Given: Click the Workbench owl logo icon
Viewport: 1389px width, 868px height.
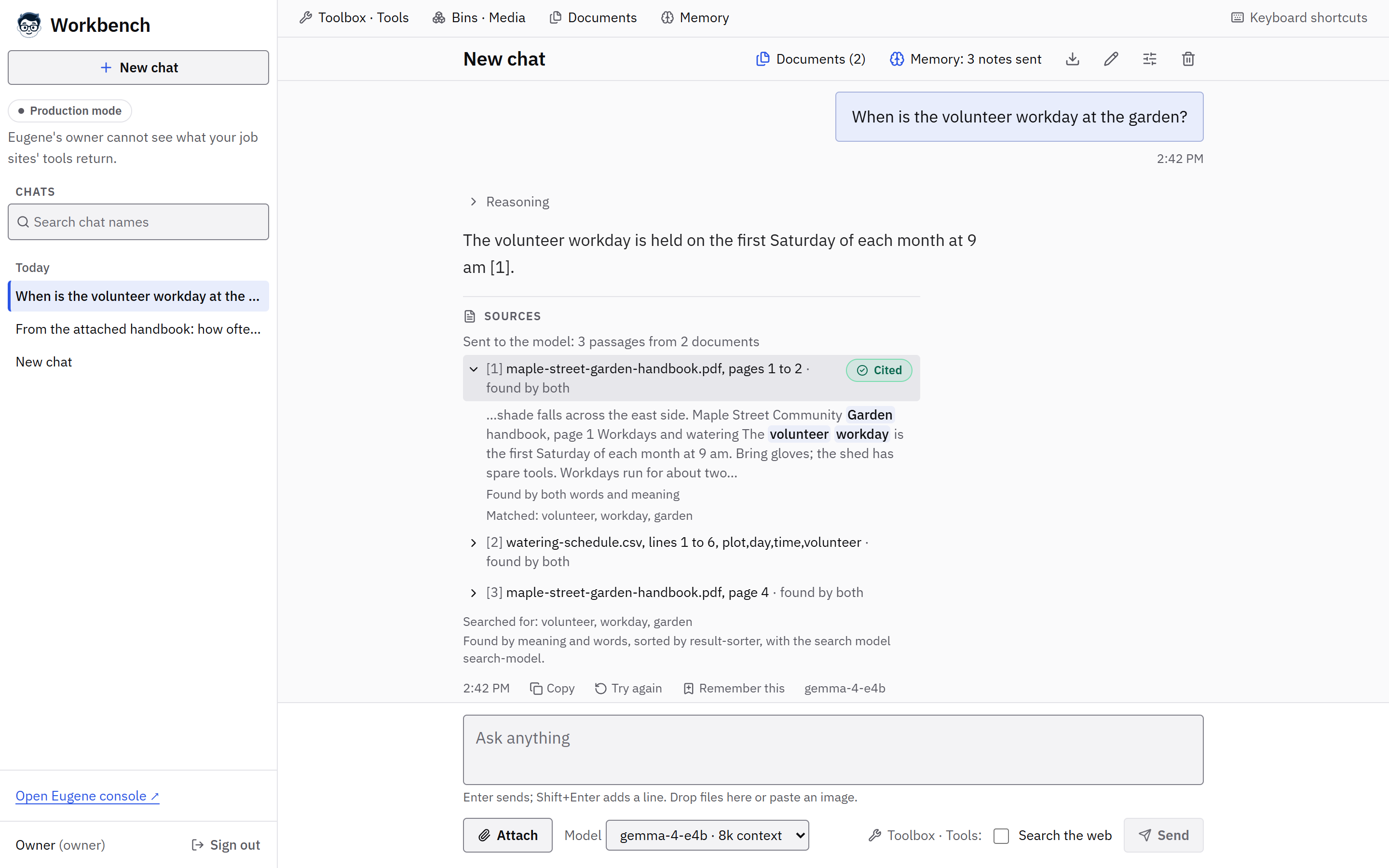Looking at the screenshot, I should tap(29, 25).
